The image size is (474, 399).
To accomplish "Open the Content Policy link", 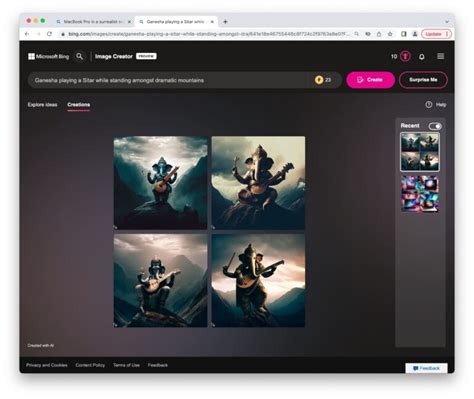I will (x=90, y=365).
